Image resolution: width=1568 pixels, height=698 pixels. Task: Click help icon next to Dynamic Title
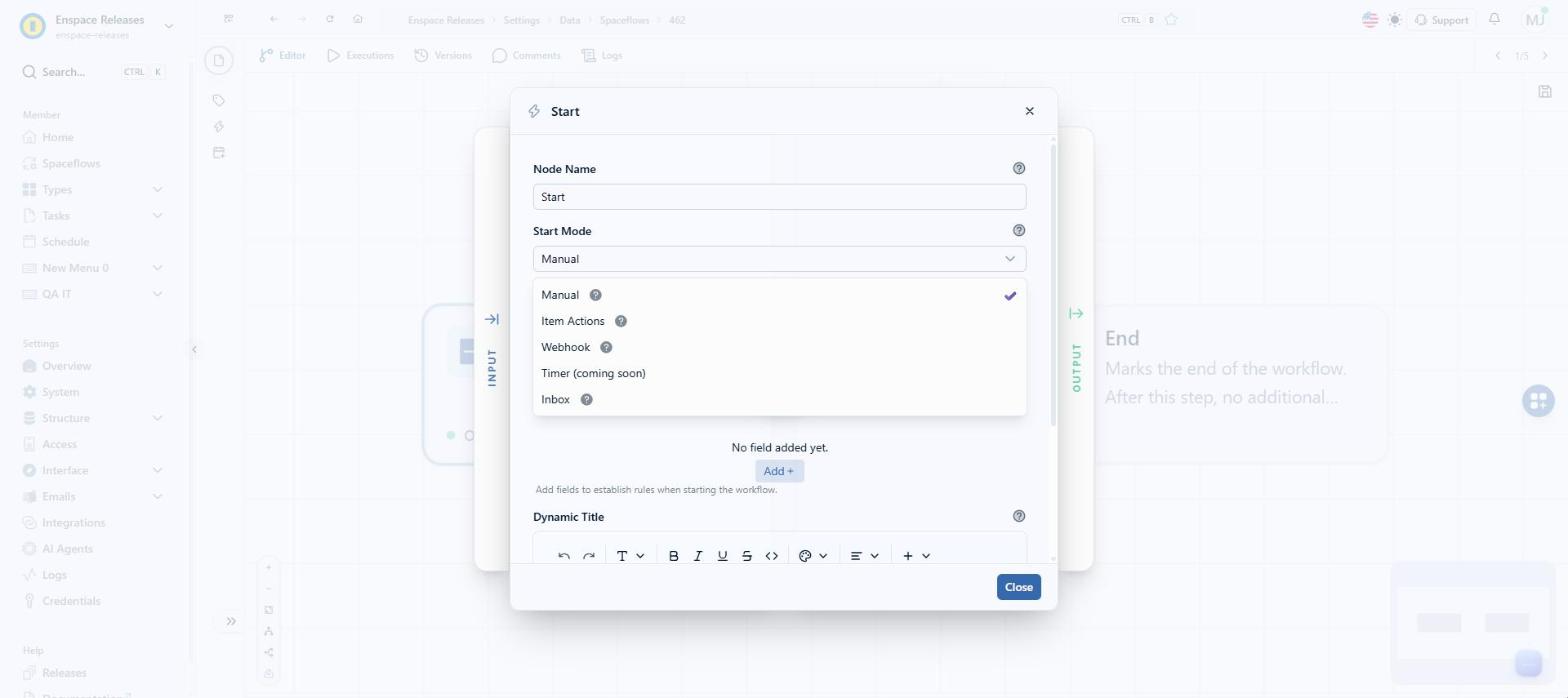pyautogui.click(x=1019, y=517)
